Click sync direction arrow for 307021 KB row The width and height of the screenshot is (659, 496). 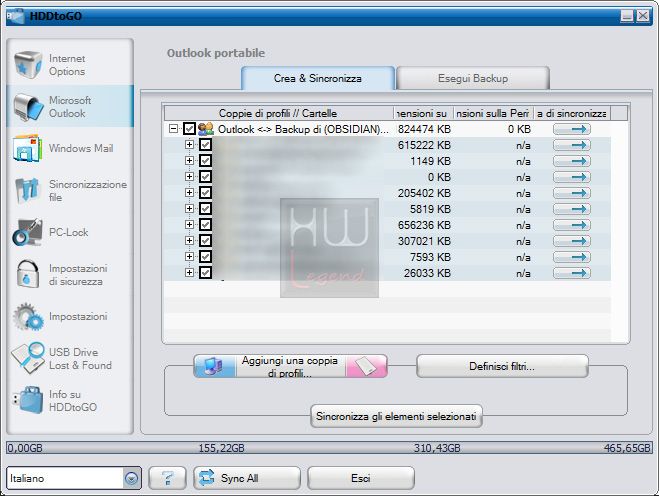[x=572, y=241]
